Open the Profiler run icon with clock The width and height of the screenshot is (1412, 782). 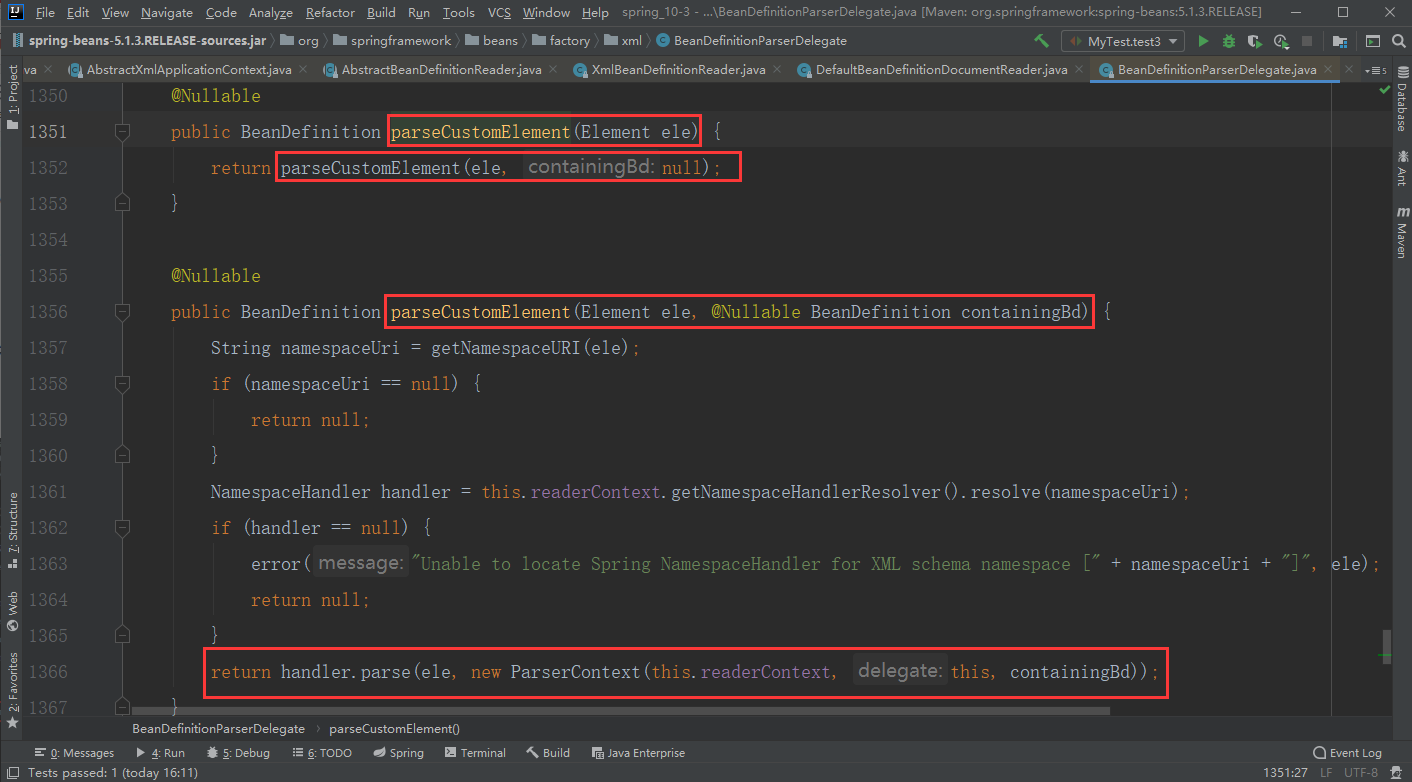(1283, 41)
